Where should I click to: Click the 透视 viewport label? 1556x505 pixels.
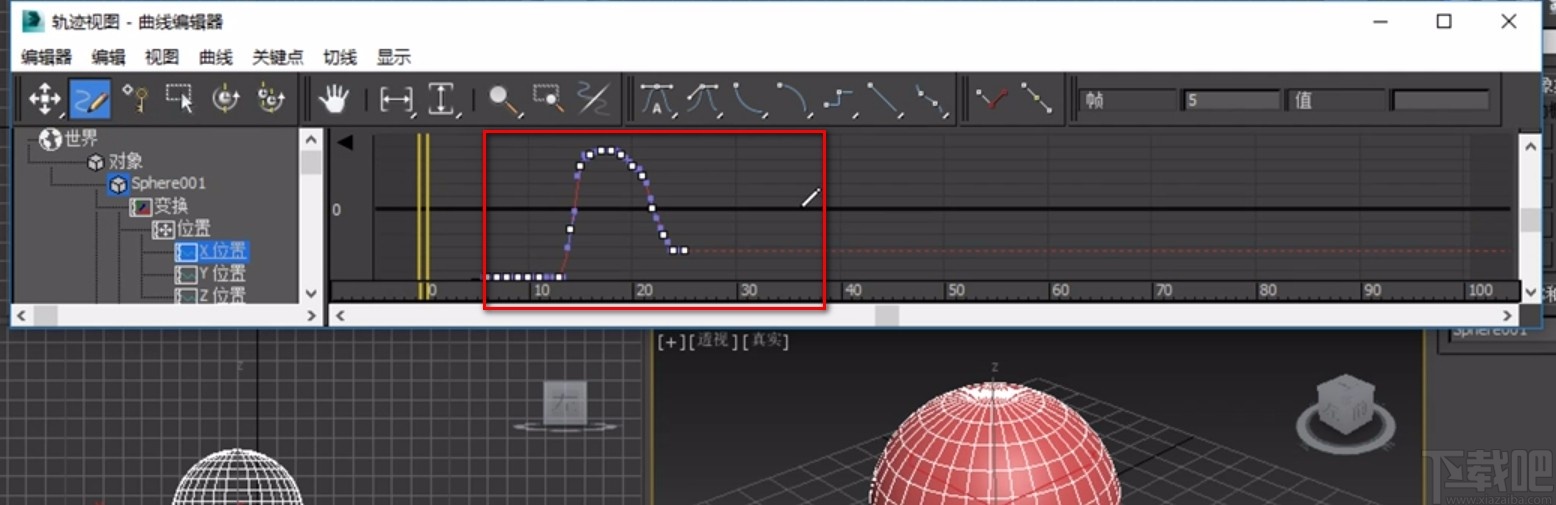pos(711,341)
